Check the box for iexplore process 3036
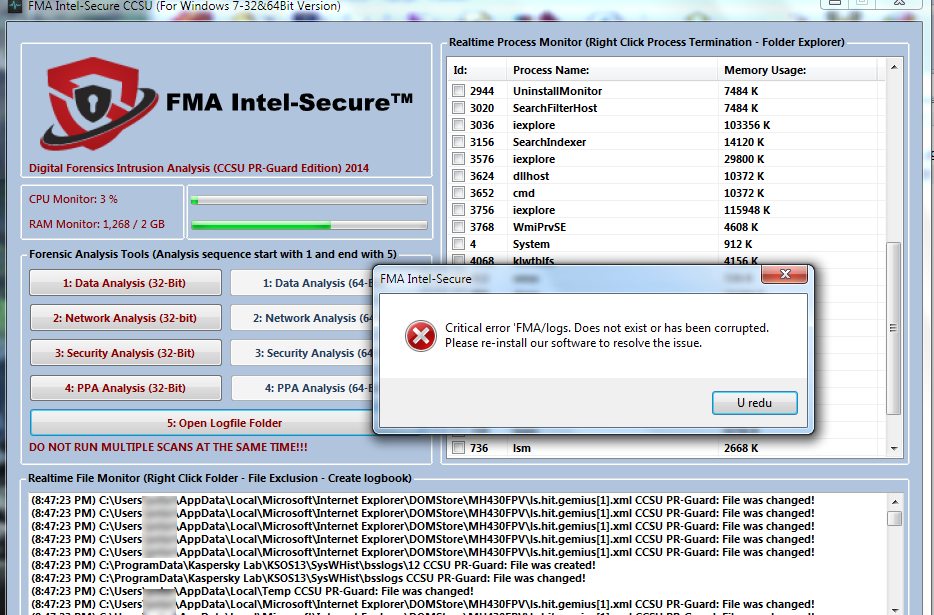 (458, 125)
